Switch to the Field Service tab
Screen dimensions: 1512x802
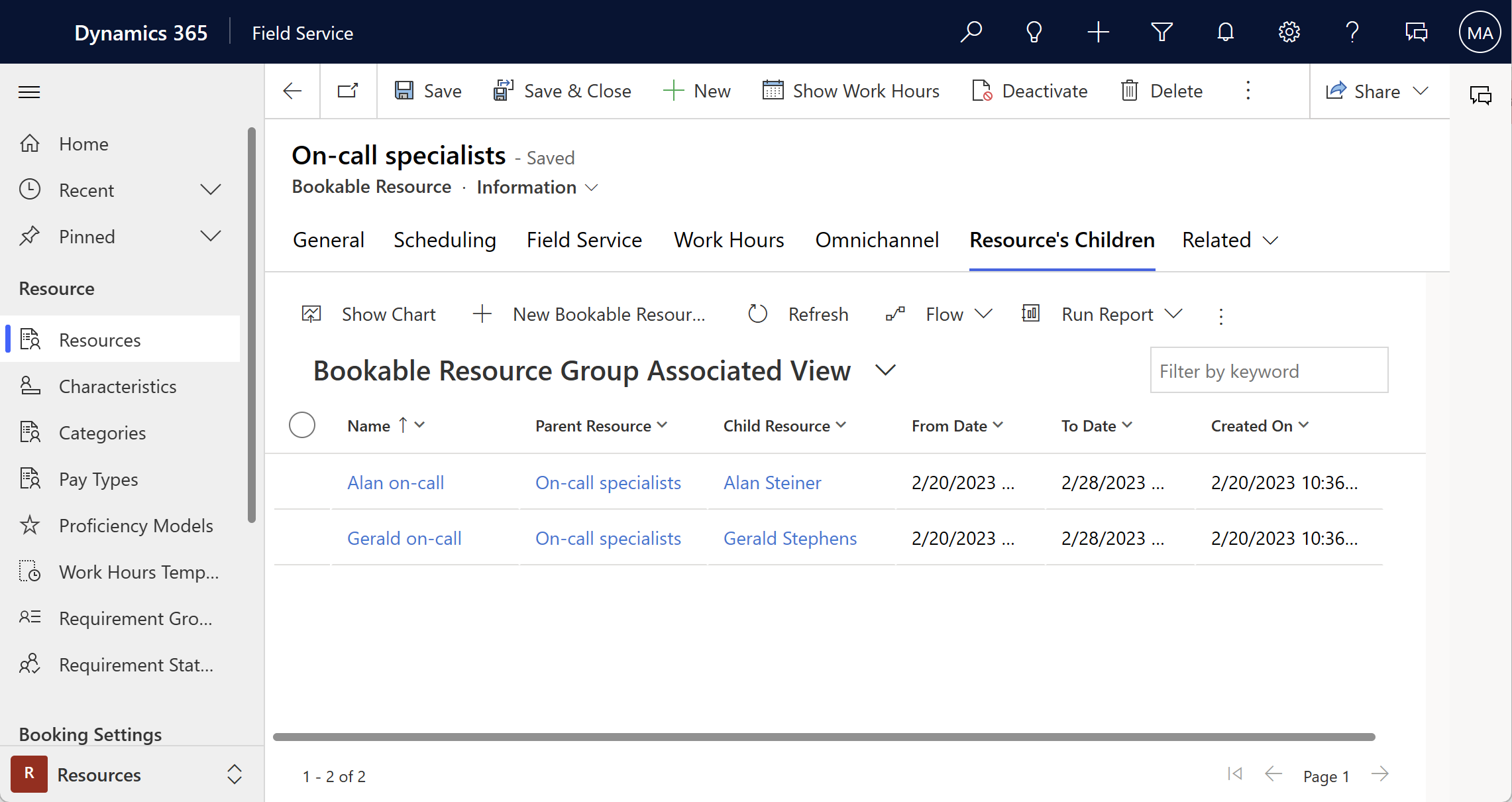click(x=584, y=240)
